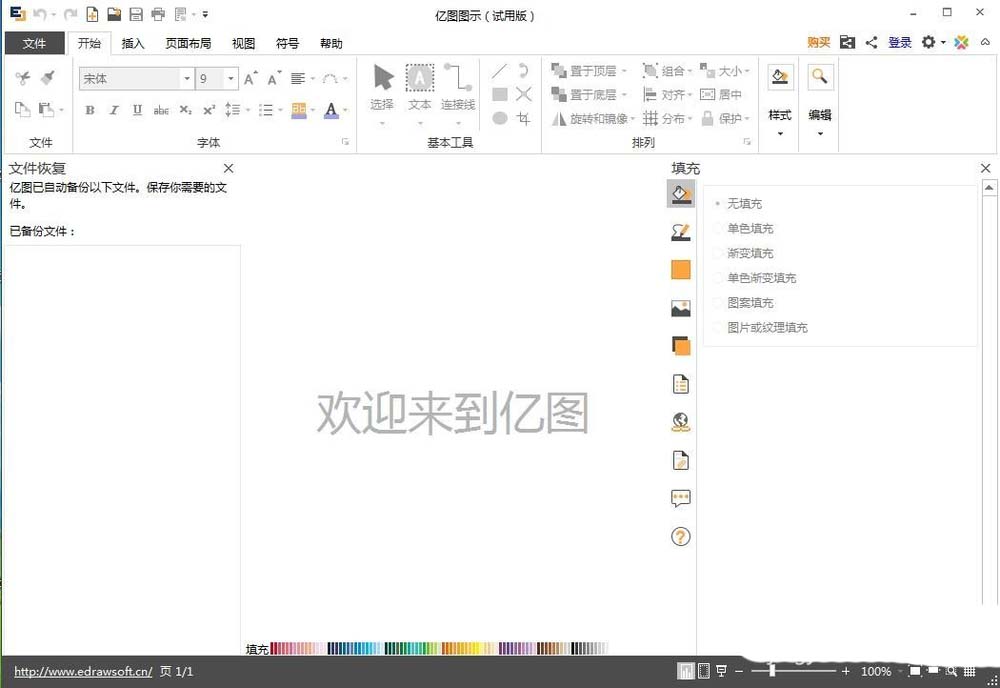The image size is (1000, 688).
Task: Open the 视图 (View) ribbon tab
Action: pos(242,43)
